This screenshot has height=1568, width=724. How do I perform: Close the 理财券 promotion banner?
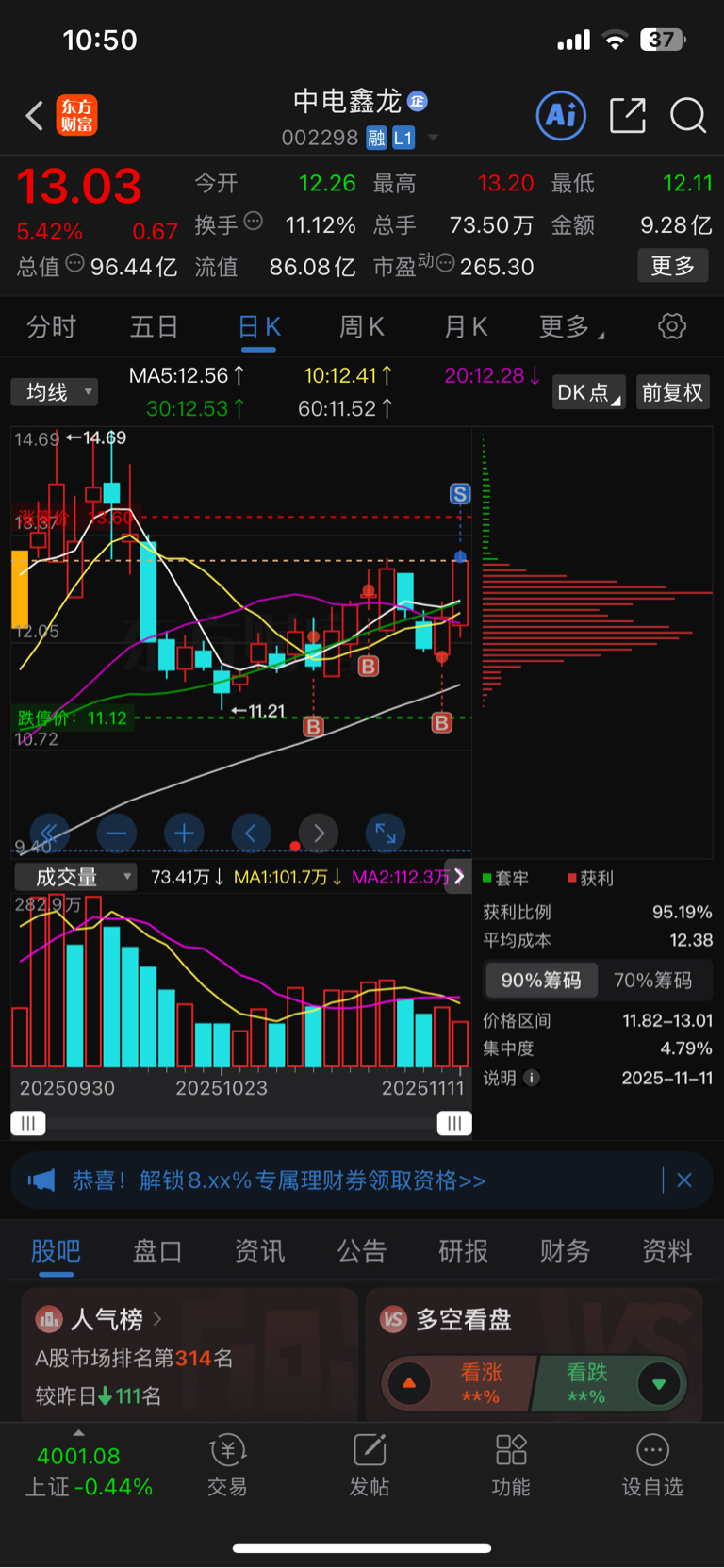point(684,1180)
